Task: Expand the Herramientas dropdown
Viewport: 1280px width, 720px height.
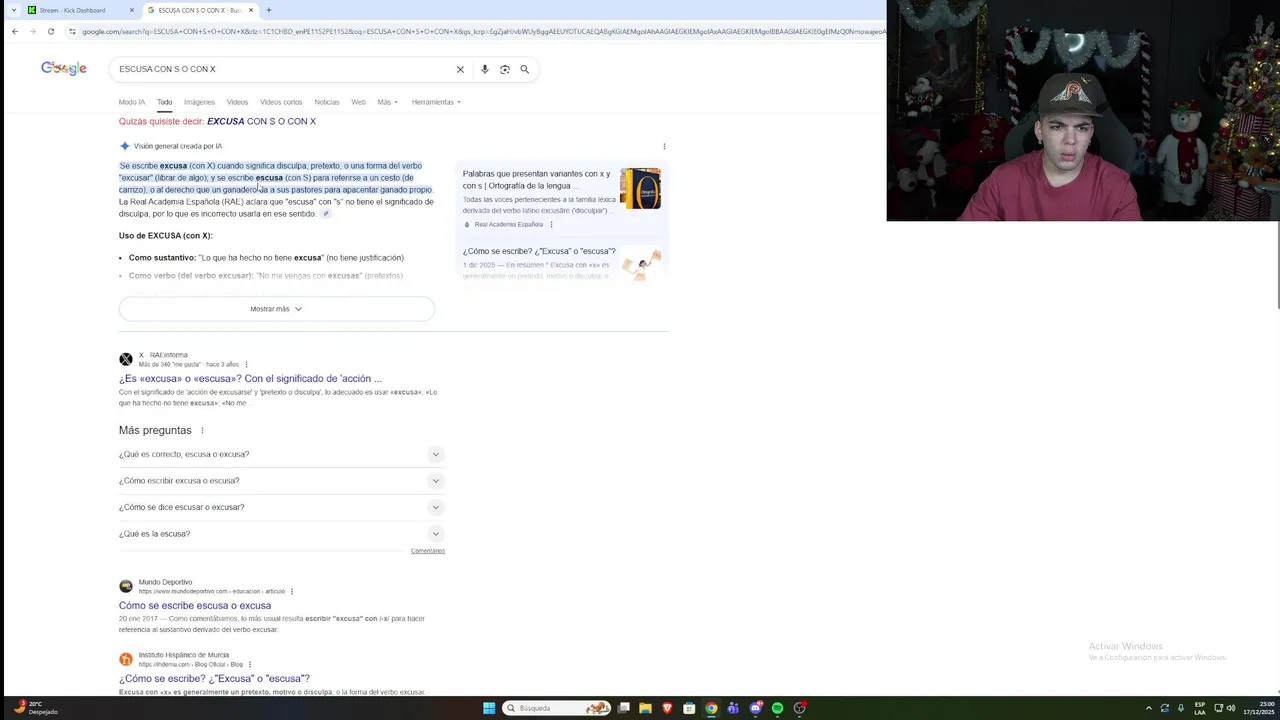Action: click(436, 102)
